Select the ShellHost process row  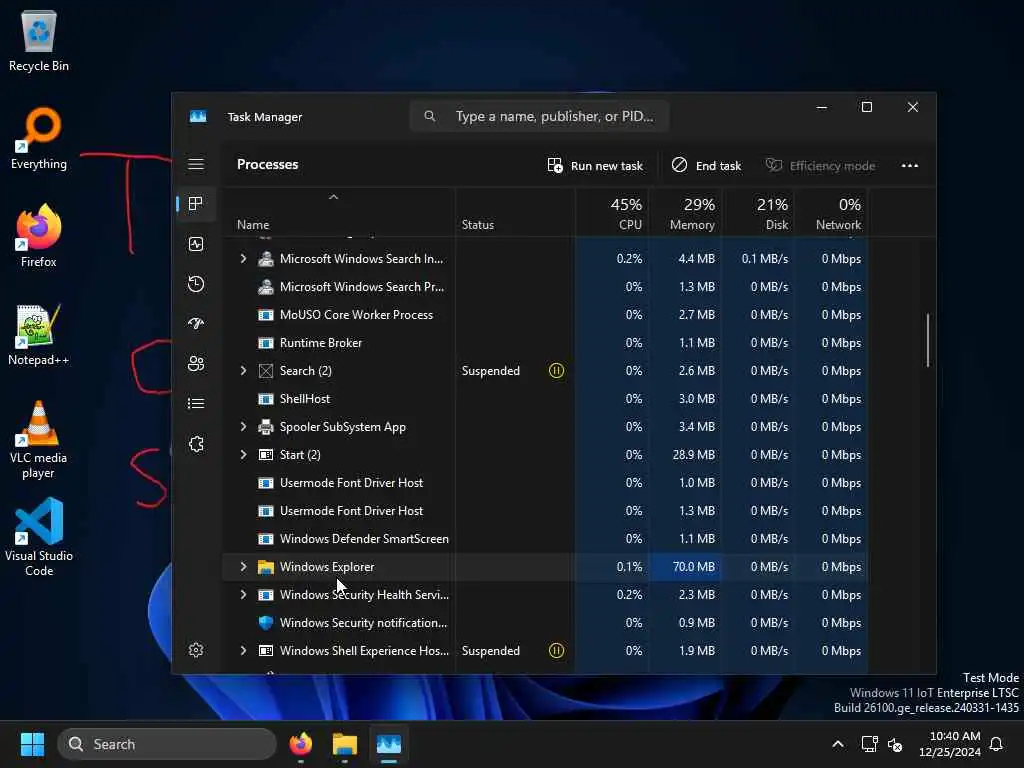(546, 398)
